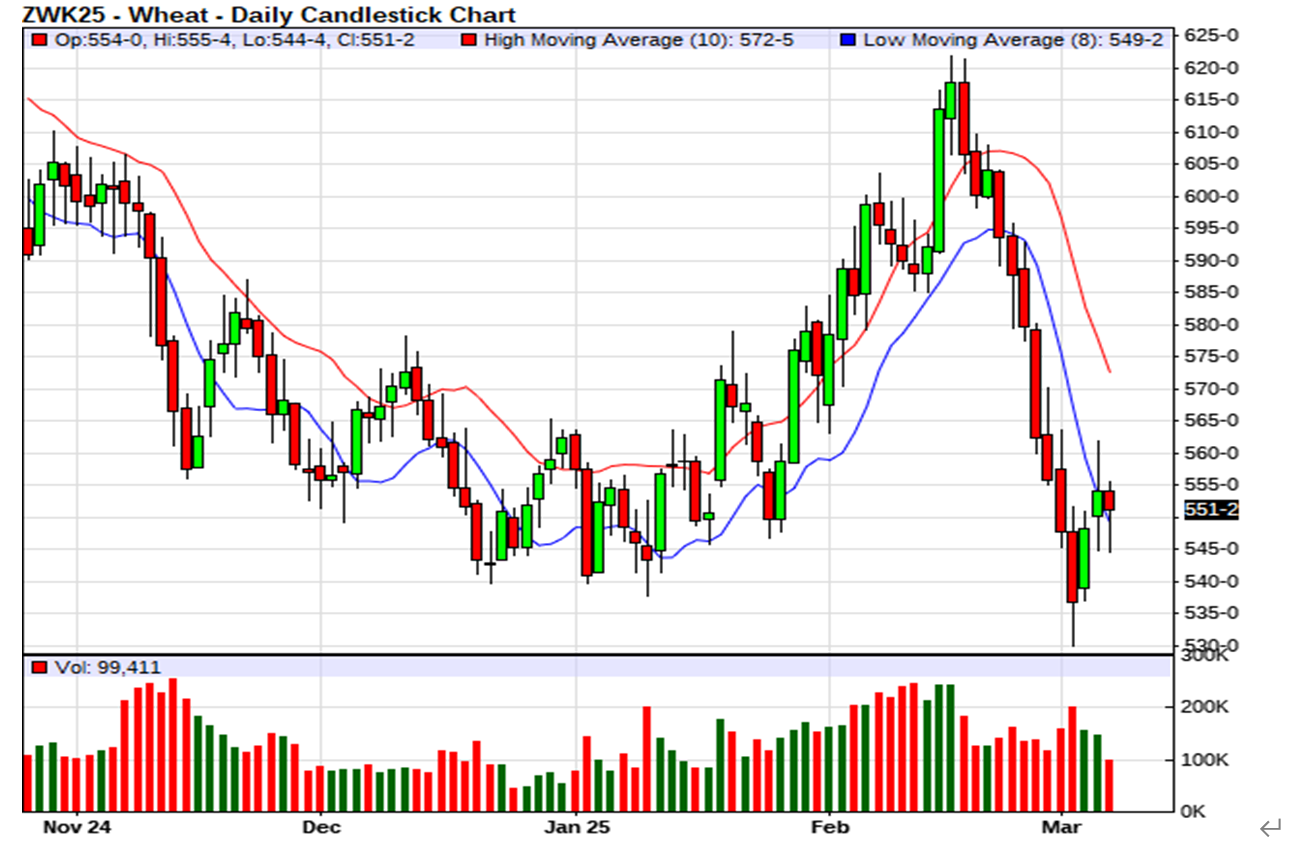
Task: Click the blue Low Moving Average legend marker
Action: click(848, 40)
